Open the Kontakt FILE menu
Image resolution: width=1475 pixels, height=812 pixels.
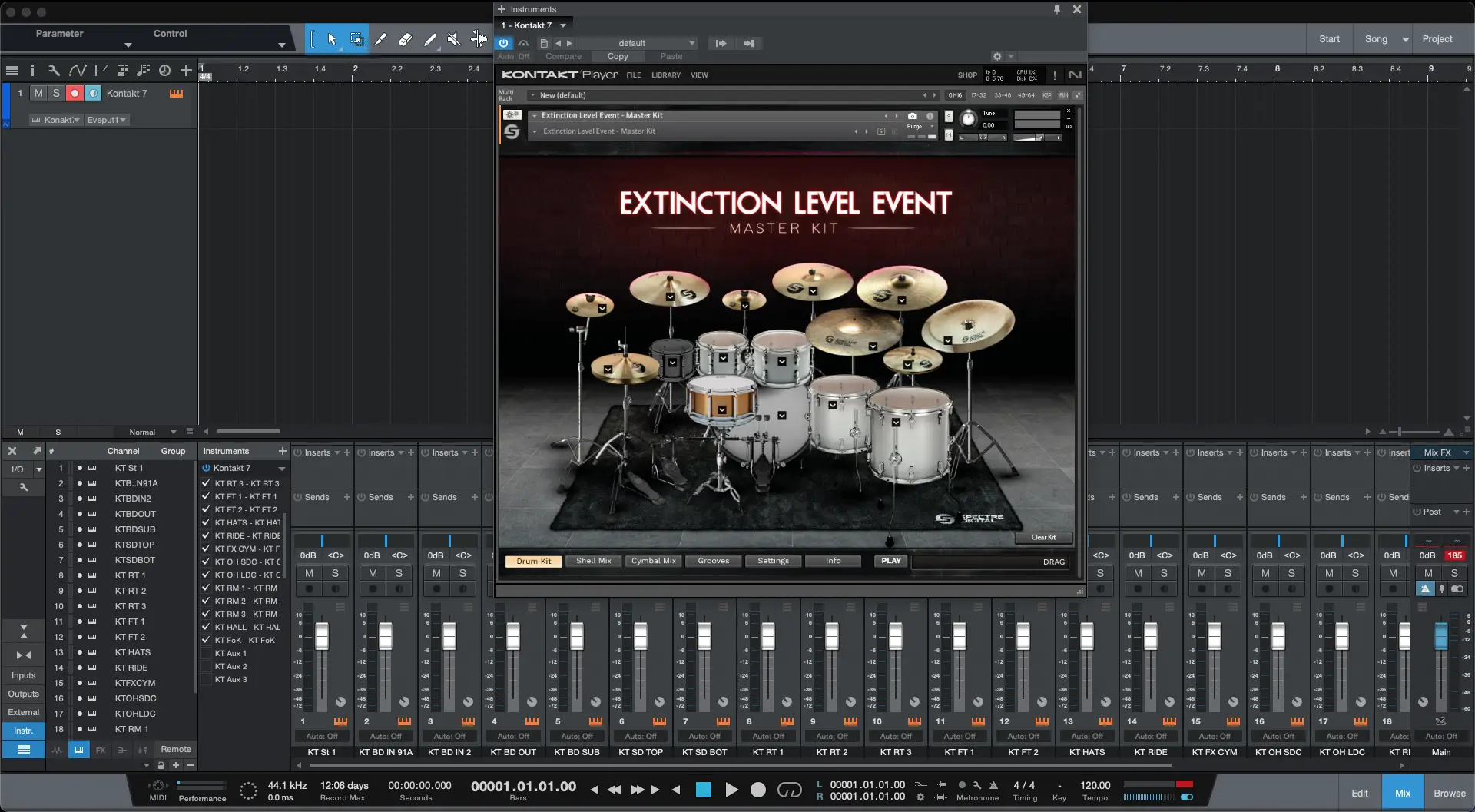pos(634,75)
